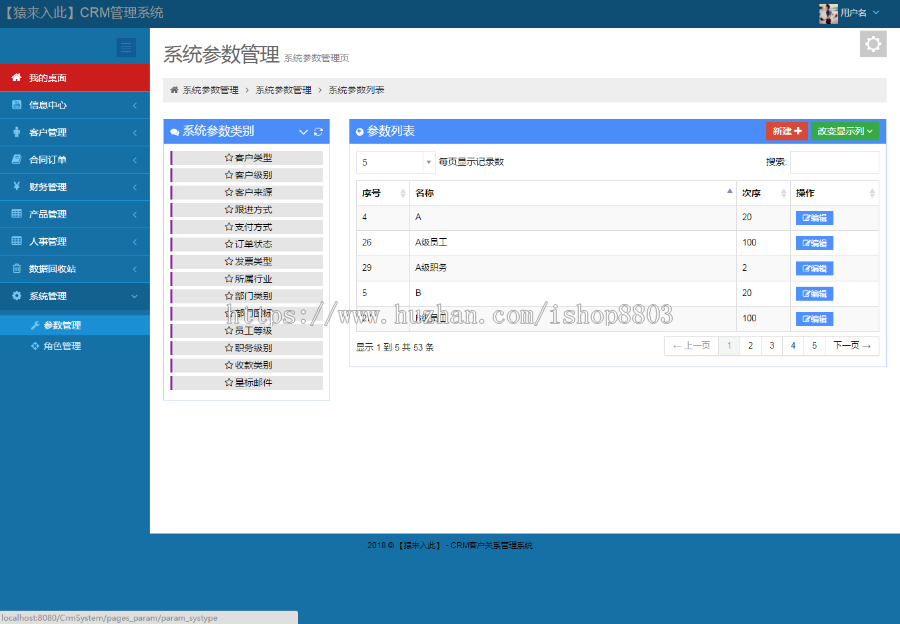Click 下一页 to go to next page
This screenshot has height=624, width=900.
coord(852,346)
